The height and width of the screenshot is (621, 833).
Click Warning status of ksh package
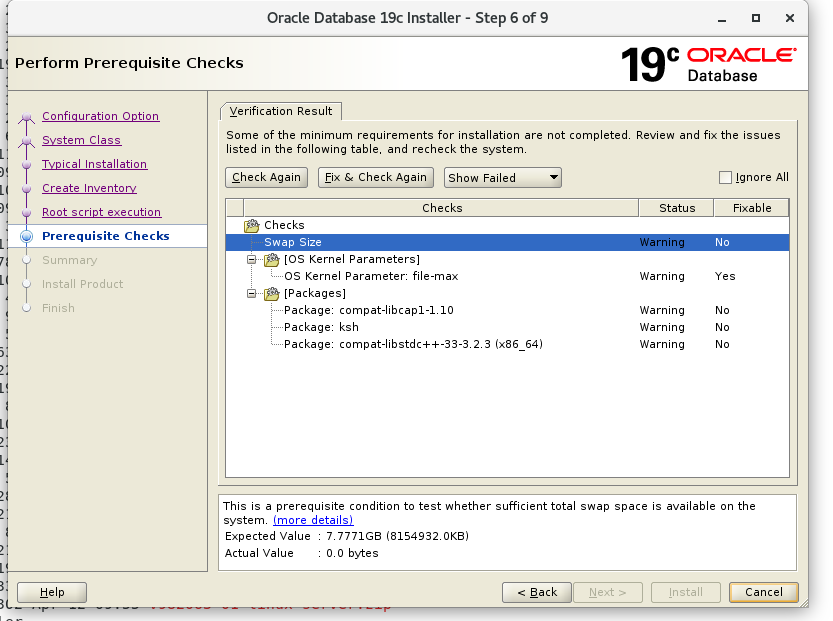pyautogui.click(x=662, y=327)
